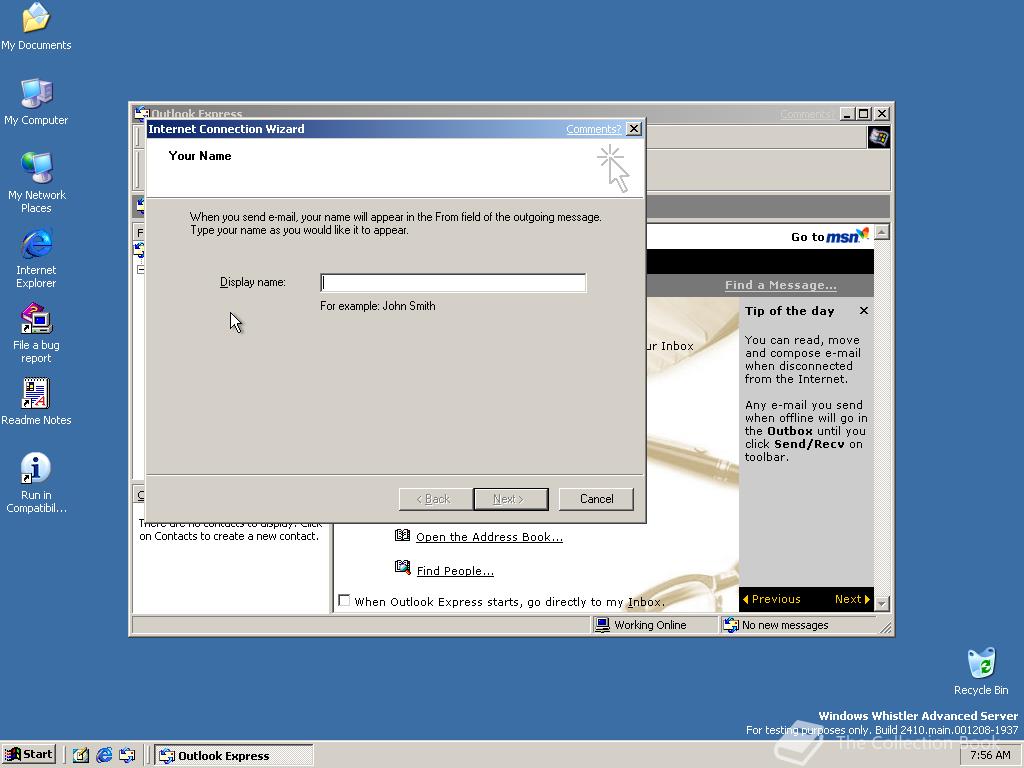Open the Recycle Bin
This screenshot has height=768, width=1024.
981,671
